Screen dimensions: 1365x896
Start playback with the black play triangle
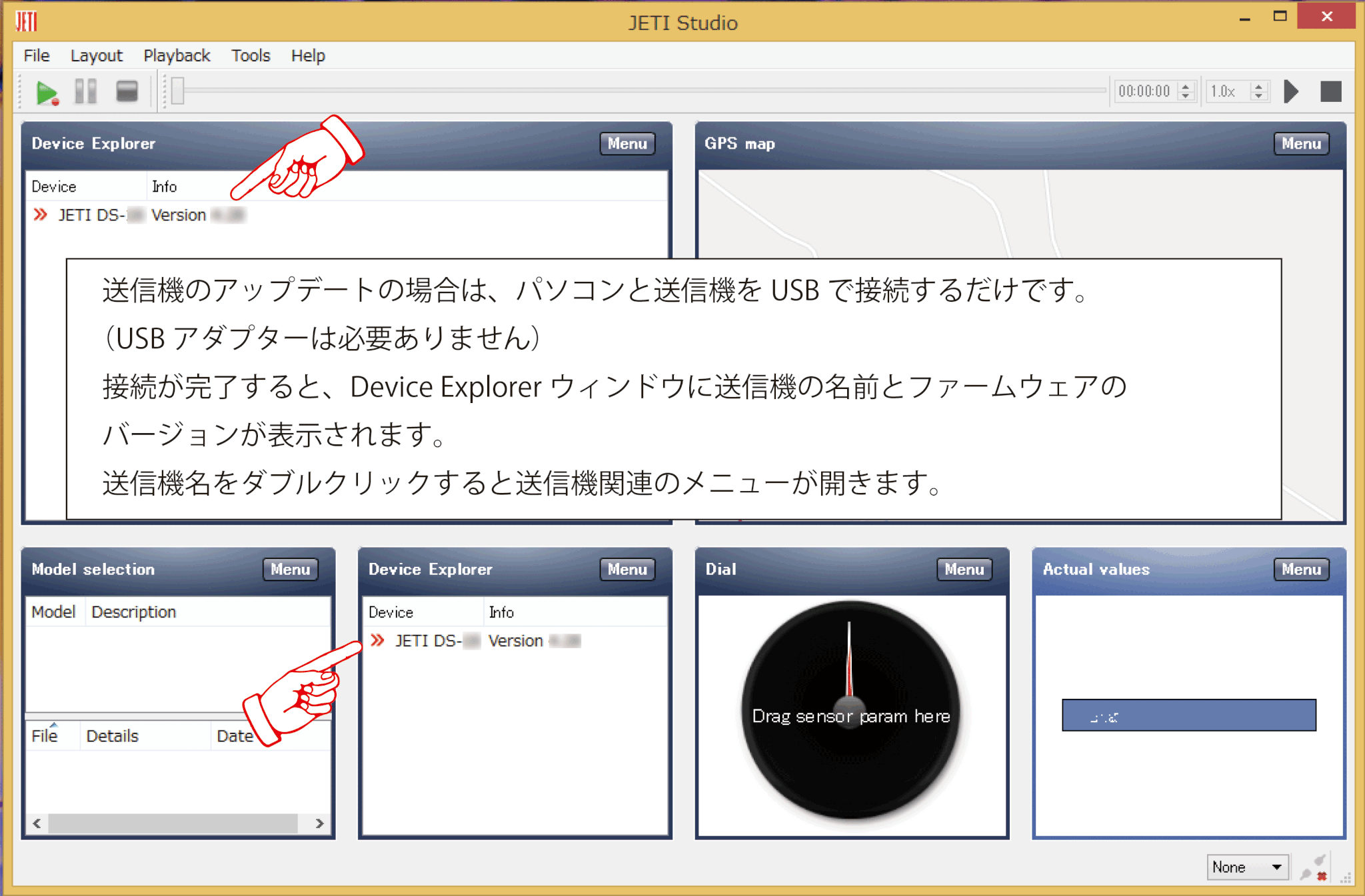(x=1291, y=91)
